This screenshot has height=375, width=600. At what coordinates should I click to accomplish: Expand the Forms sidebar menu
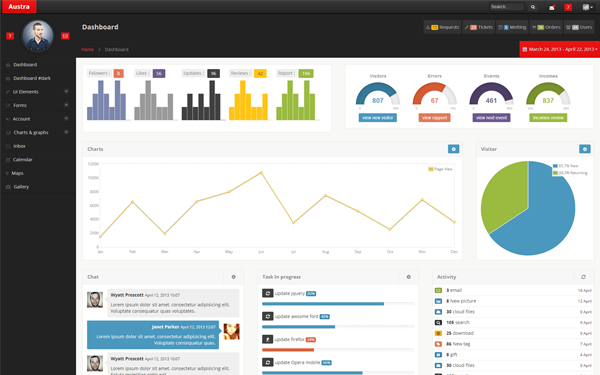38,105
